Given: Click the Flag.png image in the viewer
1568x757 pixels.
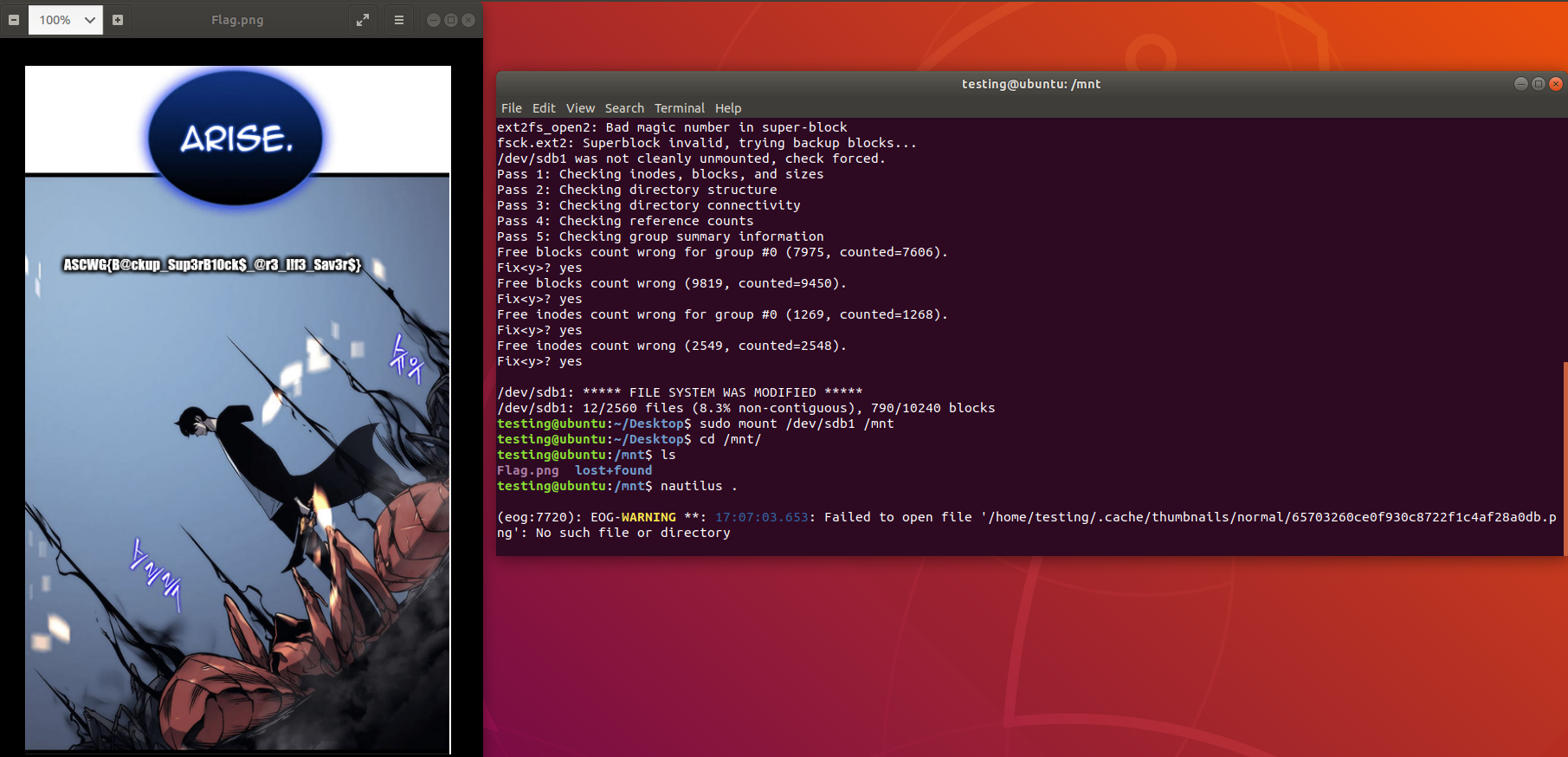Looking at the screenshot, I should tap(238, 409).
